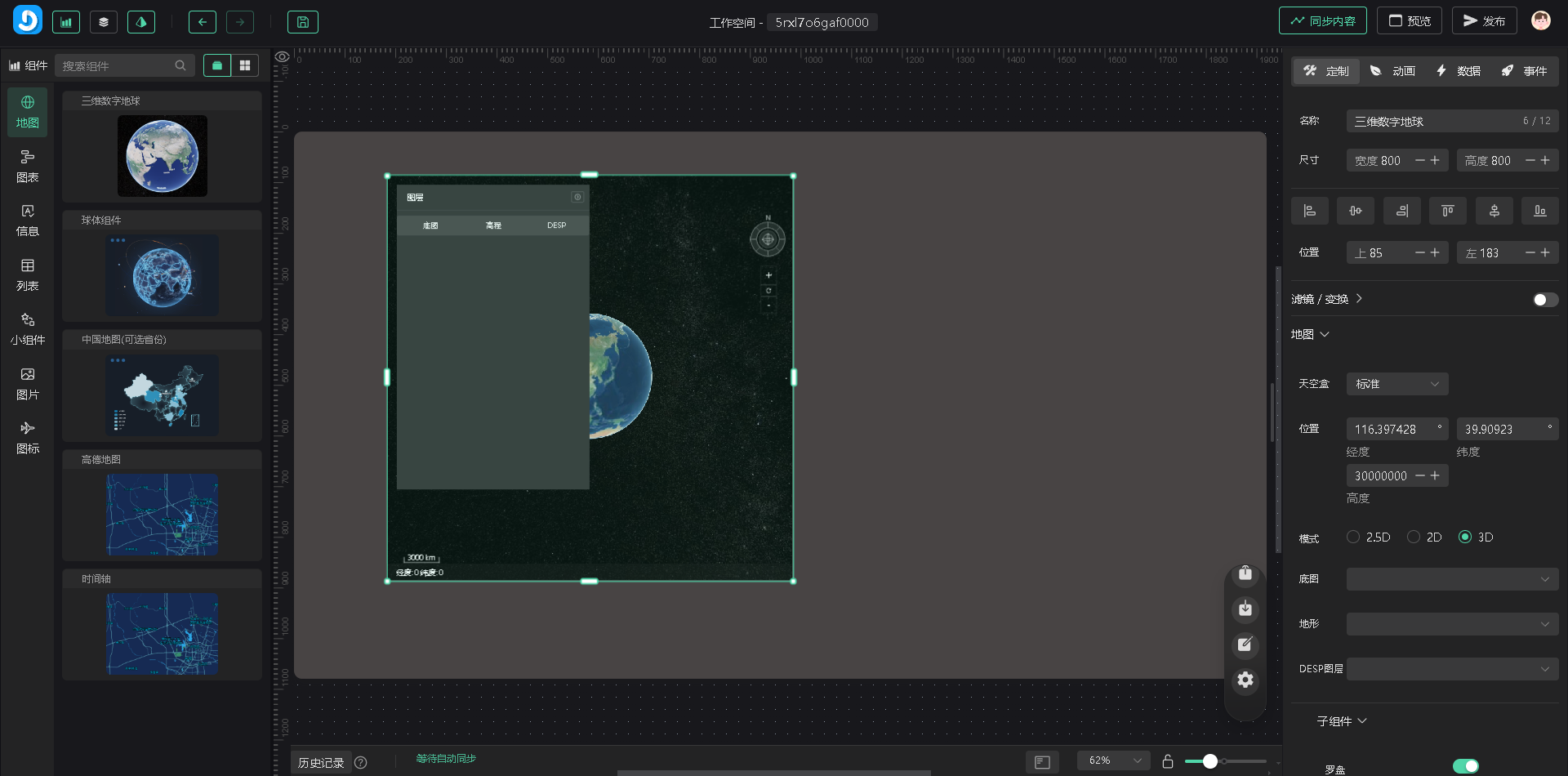Click the undo arrow icon
Image resolution: width=1568 pixels, height=776 pixels.
click(202, 22)
